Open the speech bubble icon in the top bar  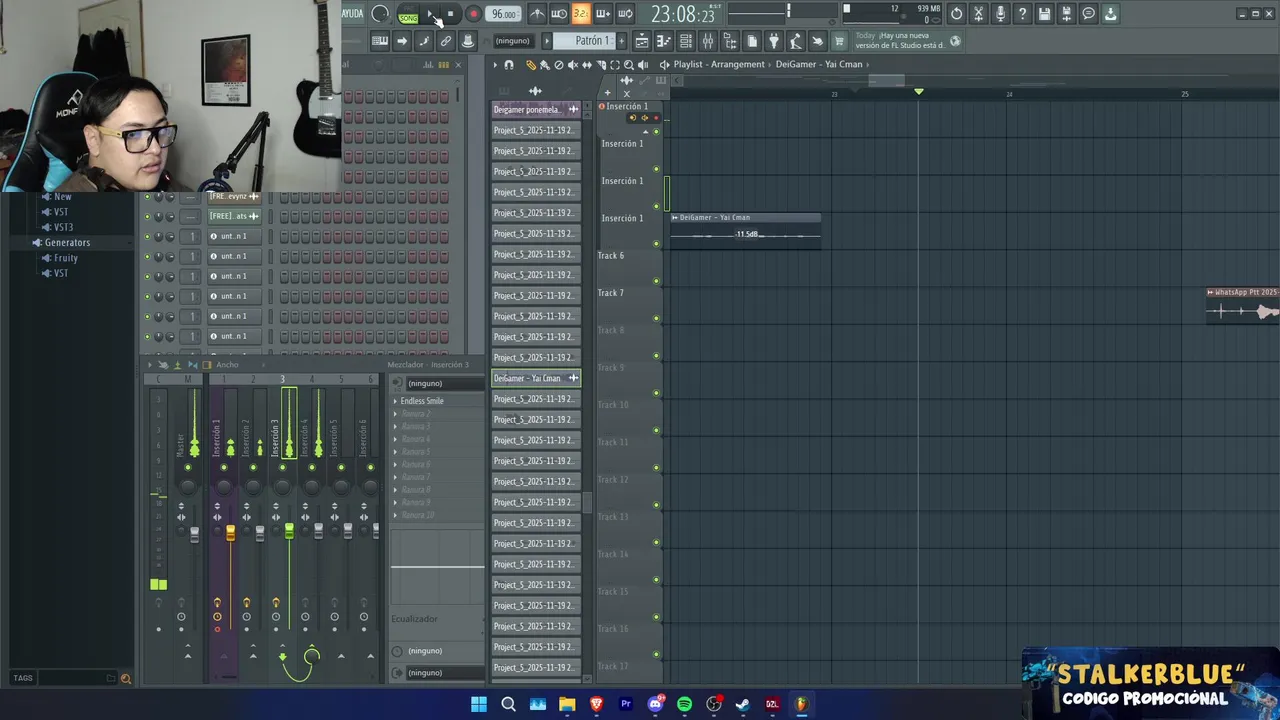coord(1088,14)
